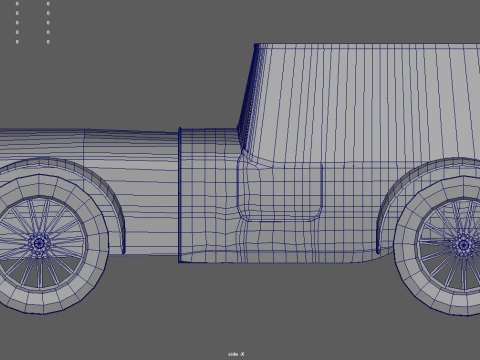Image resolution: width=480 pixels, height=360 pixels.
Task: Select the long hood mesh
Action: click(x=88, y=192)
